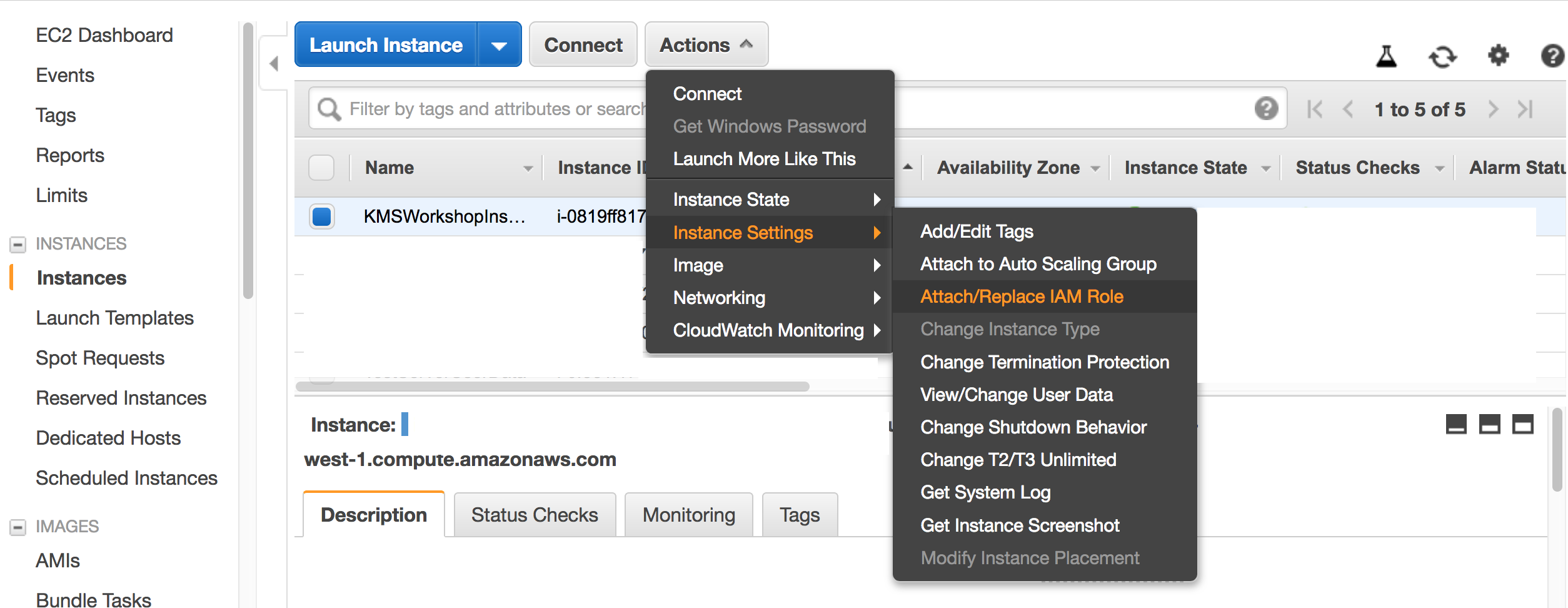Select Launch More Like This
Screen dimensions: 1568x608
(770, 159)
